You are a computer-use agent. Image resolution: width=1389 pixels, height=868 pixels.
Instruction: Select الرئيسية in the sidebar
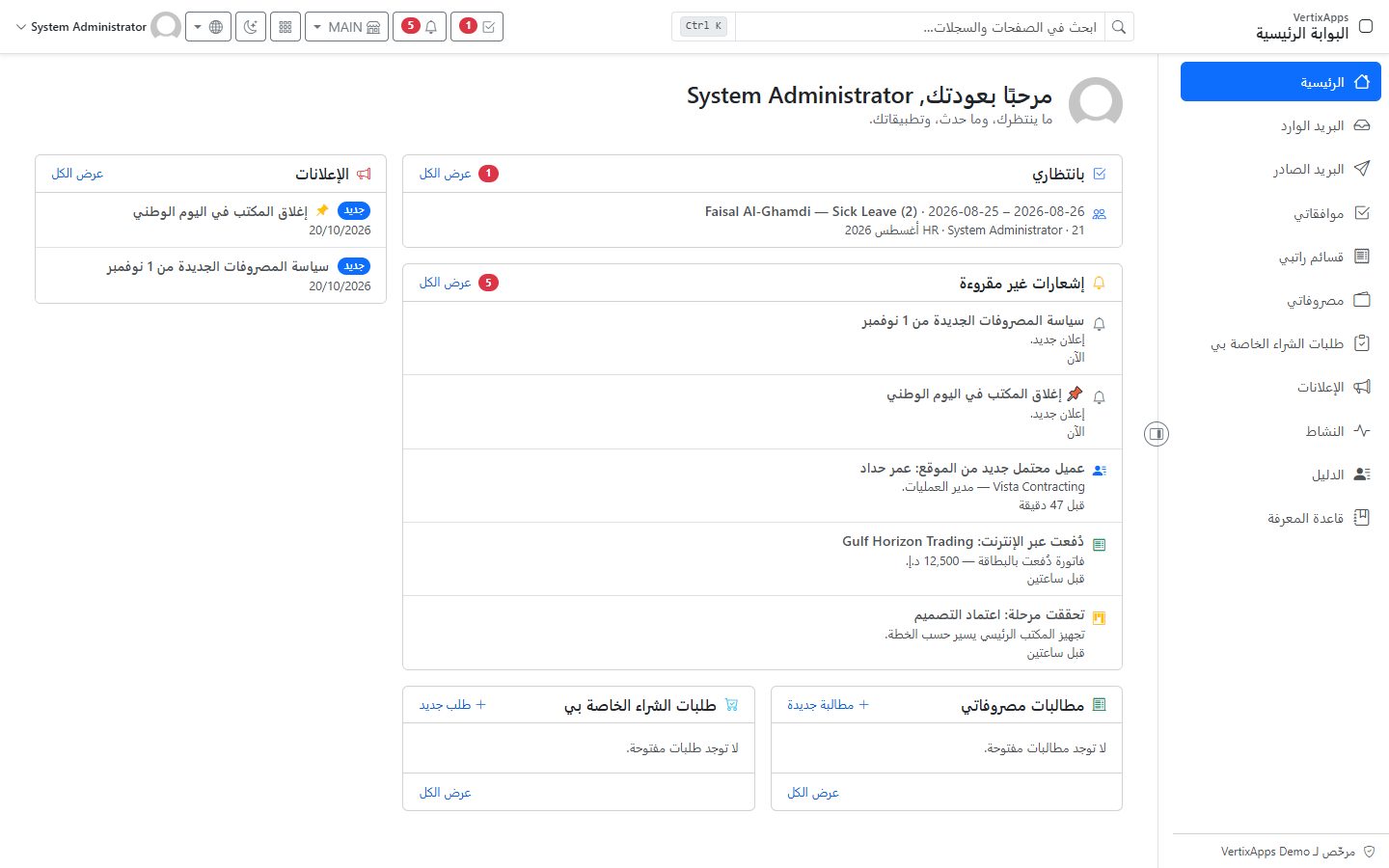click(1281, 82)
